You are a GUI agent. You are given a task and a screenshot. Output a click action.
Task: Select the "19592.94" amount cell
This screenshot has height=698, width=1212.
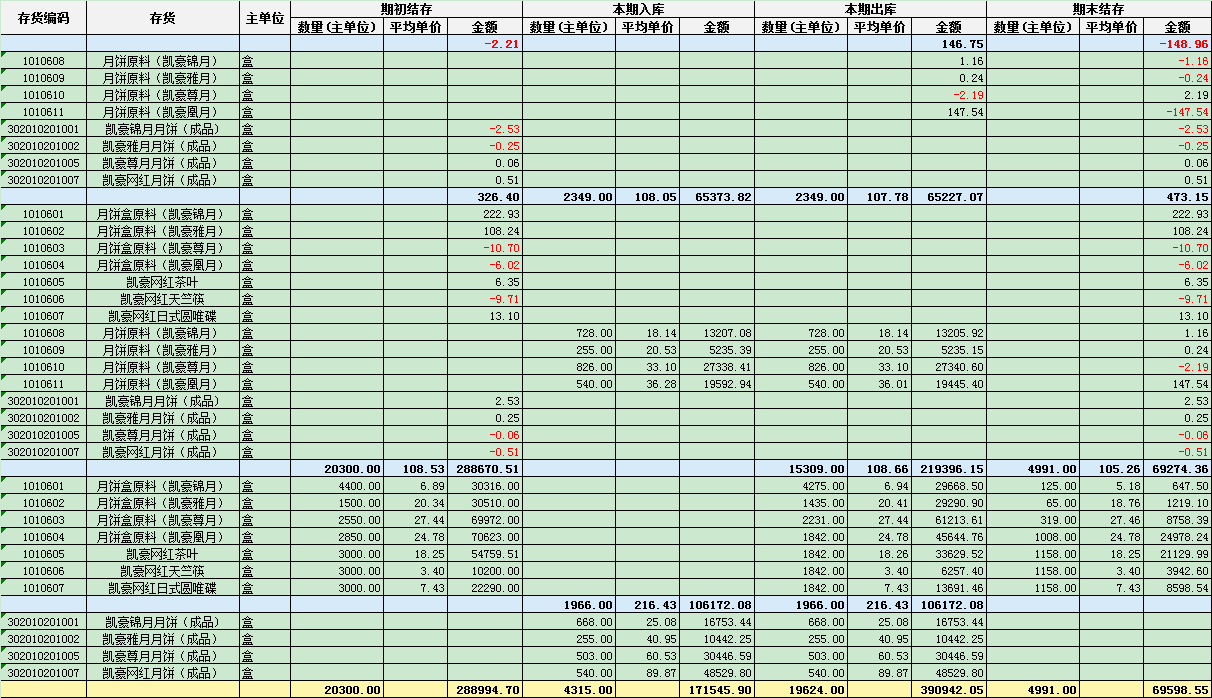point(717,384)
